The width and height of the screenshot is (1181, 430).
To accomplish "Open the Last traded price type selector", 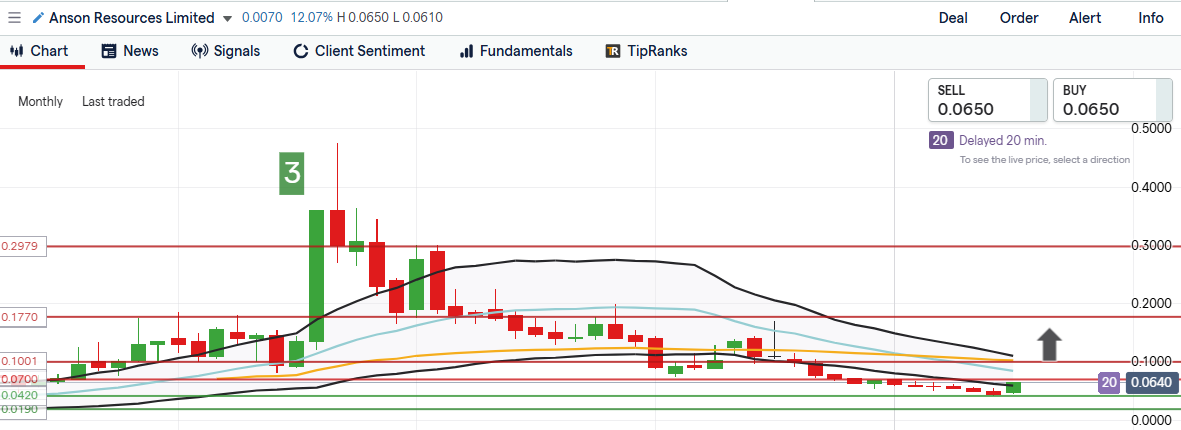I will pyautogui.click(x=113, y=101).
